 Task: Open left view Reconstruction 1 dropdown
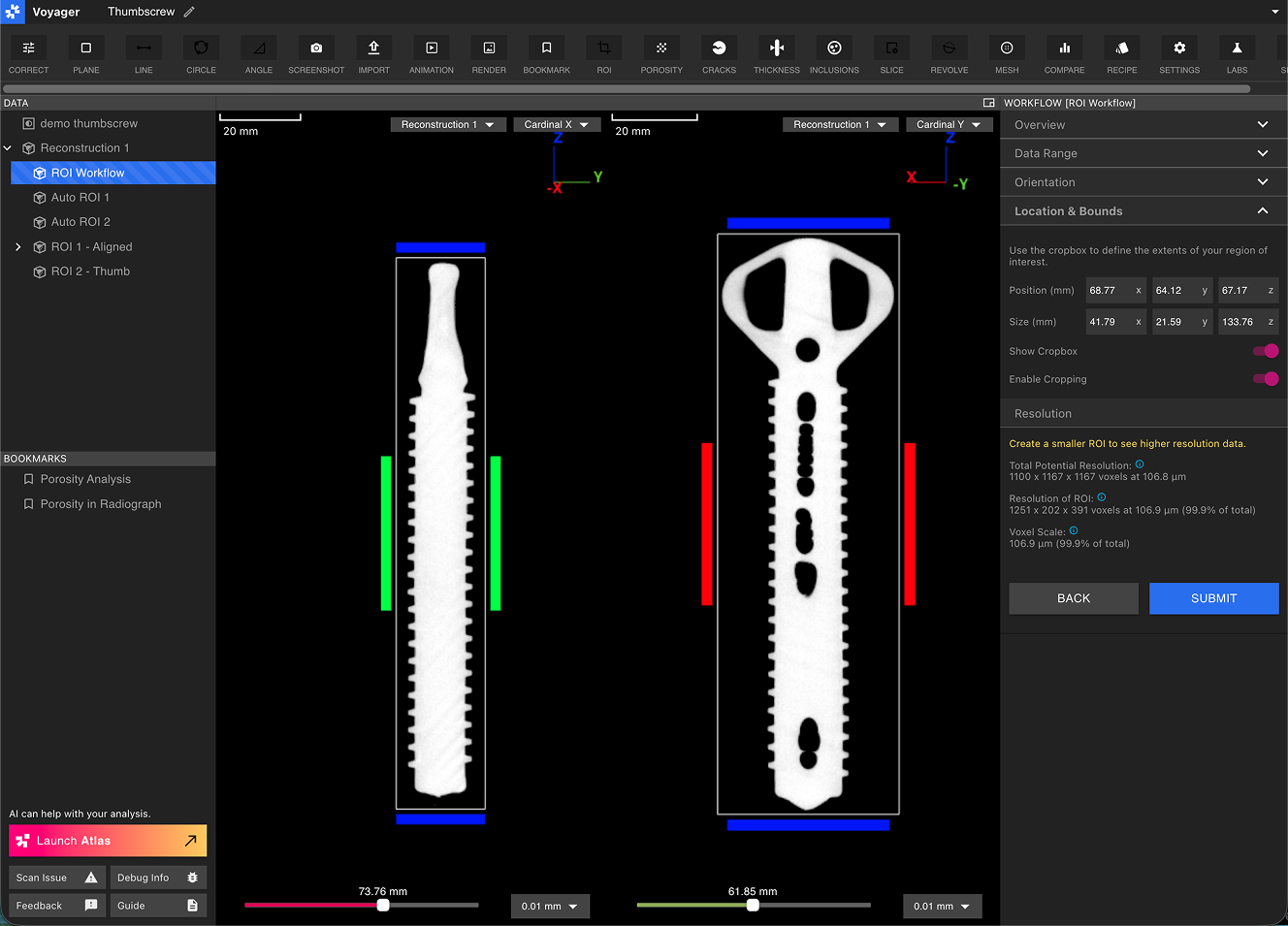pyautogui.click(x=448, y=125)
